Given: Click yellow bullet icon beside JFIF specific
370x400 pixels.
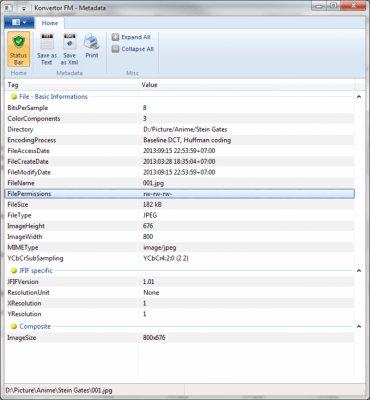Looking at the screenshot, I should 14,271.
